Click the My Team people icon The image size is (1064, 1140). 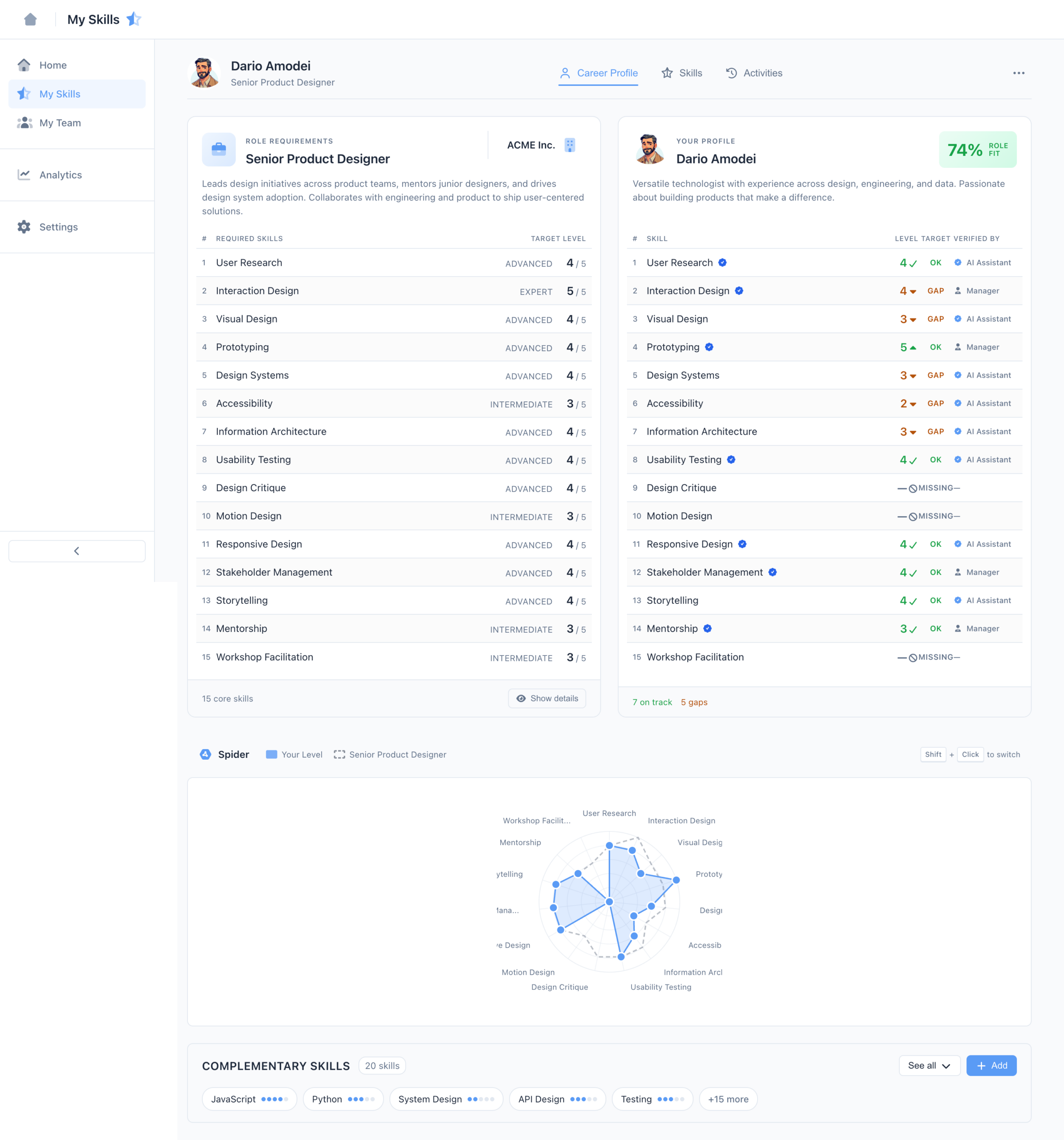pyautogui.click(x=24, y=123)
